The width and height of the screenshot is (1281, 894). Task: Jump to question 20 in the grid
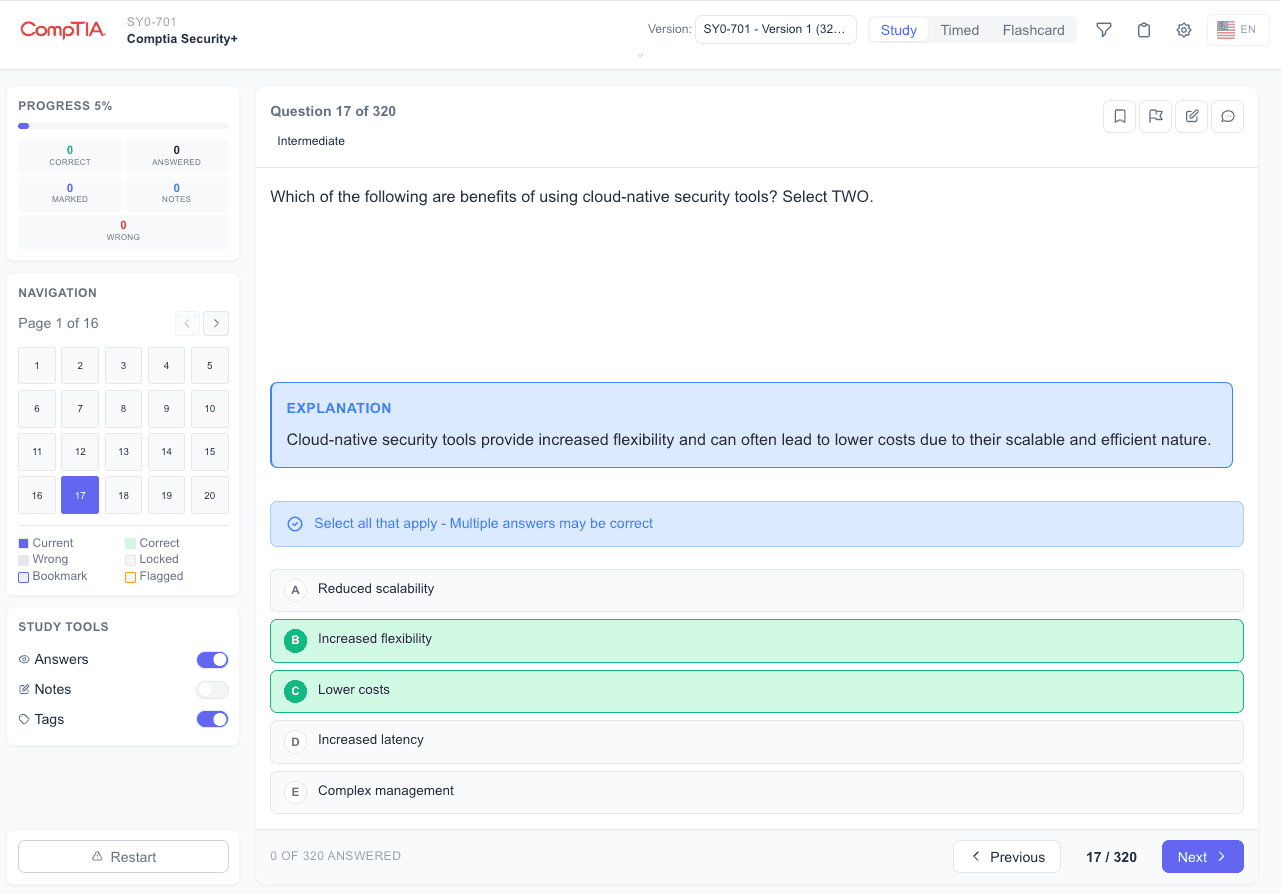tap(209, 494)
